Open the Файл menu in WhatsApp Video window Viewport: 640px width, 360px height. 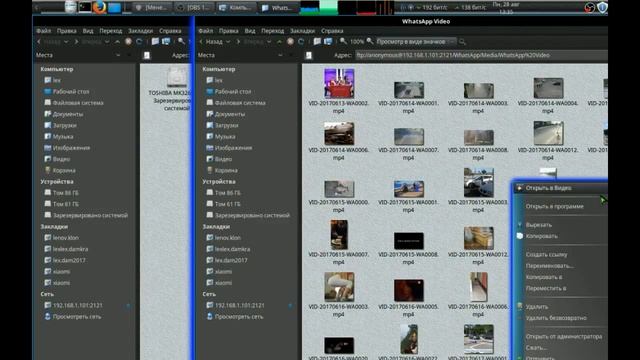(206, 31)
